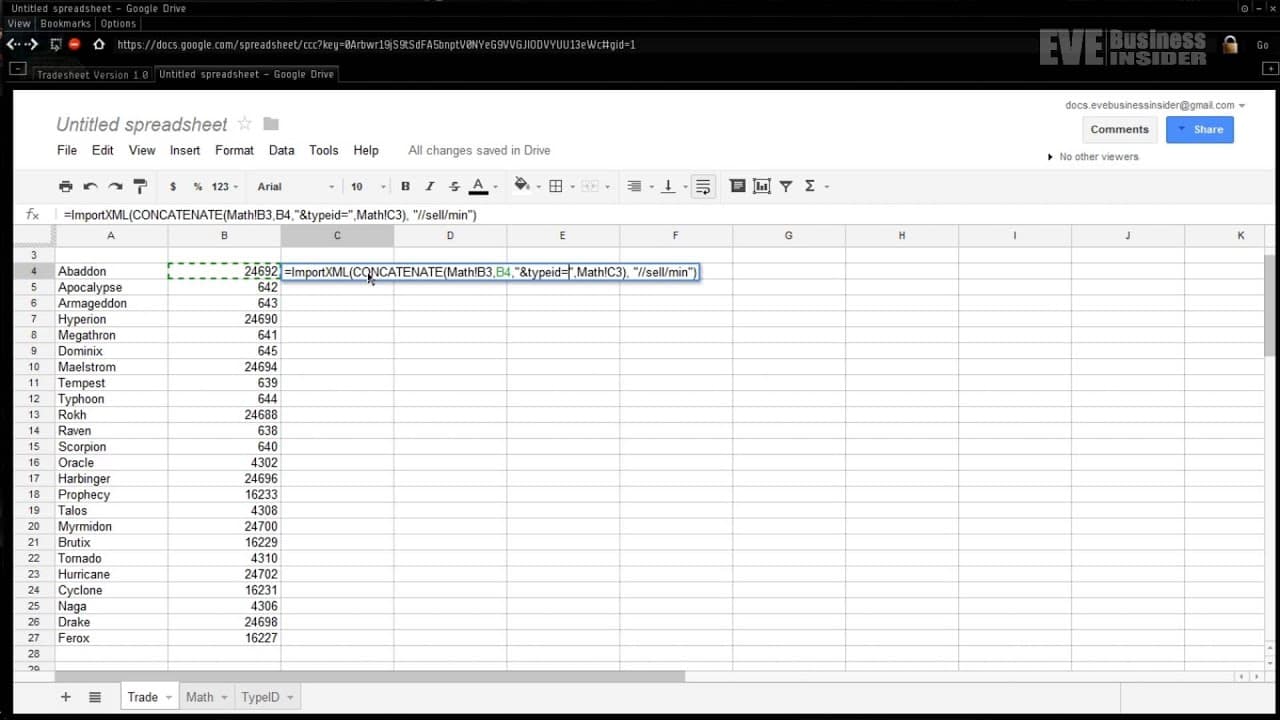Open the Math sheet tab menu arrow
Image resolution: width=1280 pixels, height=720 pixels.
tap(224, 697)
